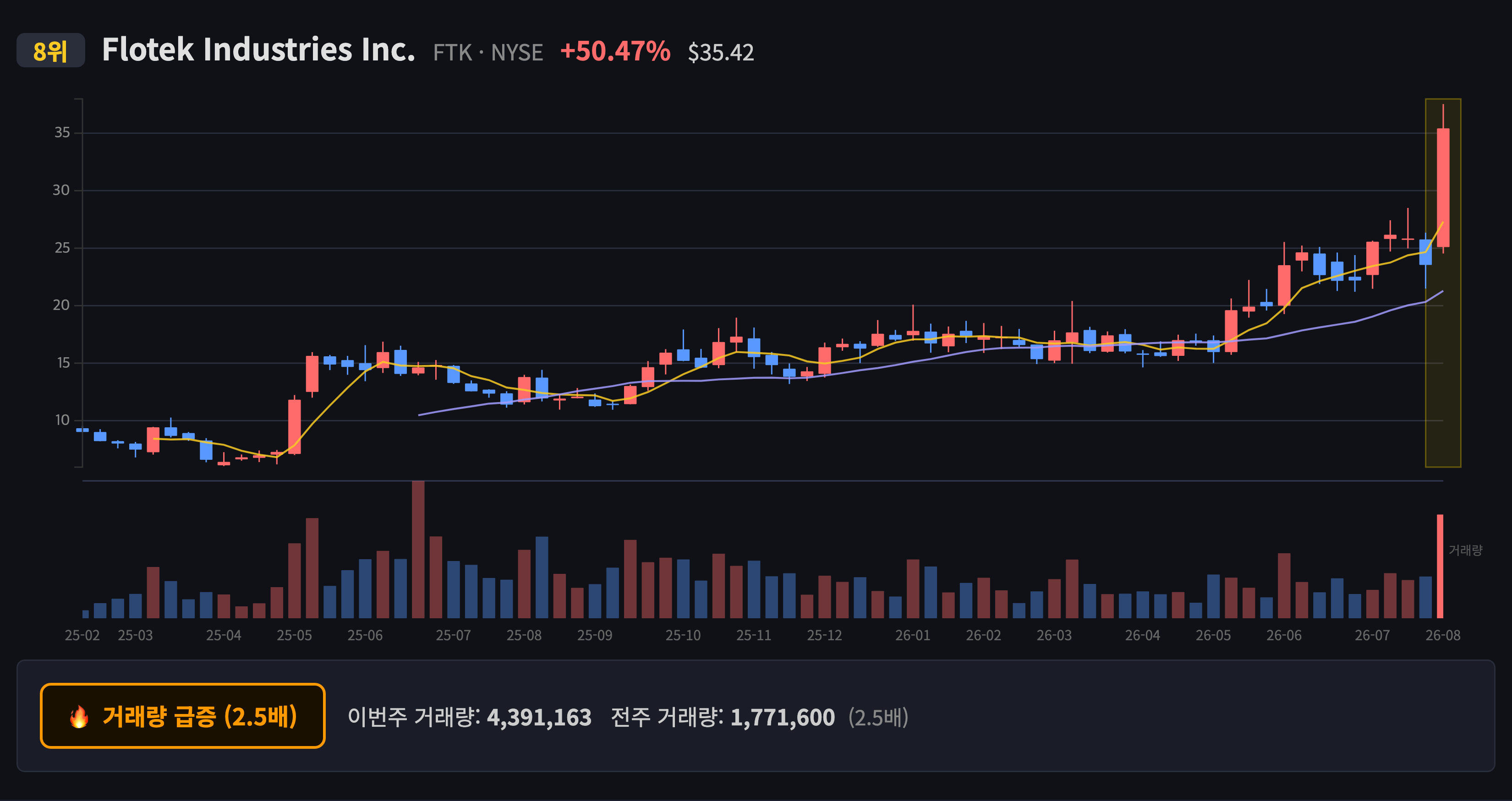Click the y-axis price label '30'
1512x801 pixels.
click(61, 190)
